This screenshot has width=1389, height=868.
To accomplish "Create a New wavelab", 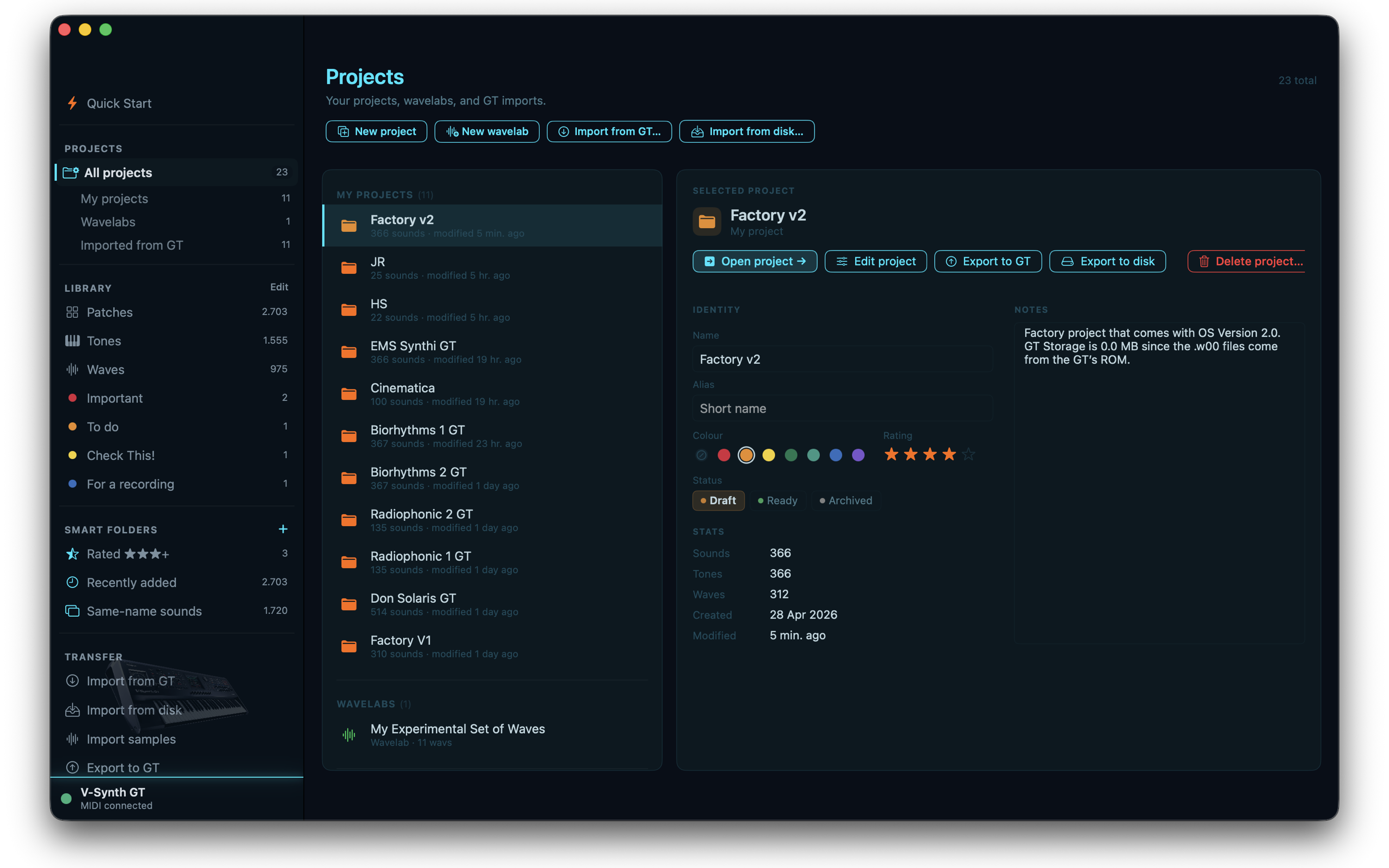I will [x=487, y=132].
